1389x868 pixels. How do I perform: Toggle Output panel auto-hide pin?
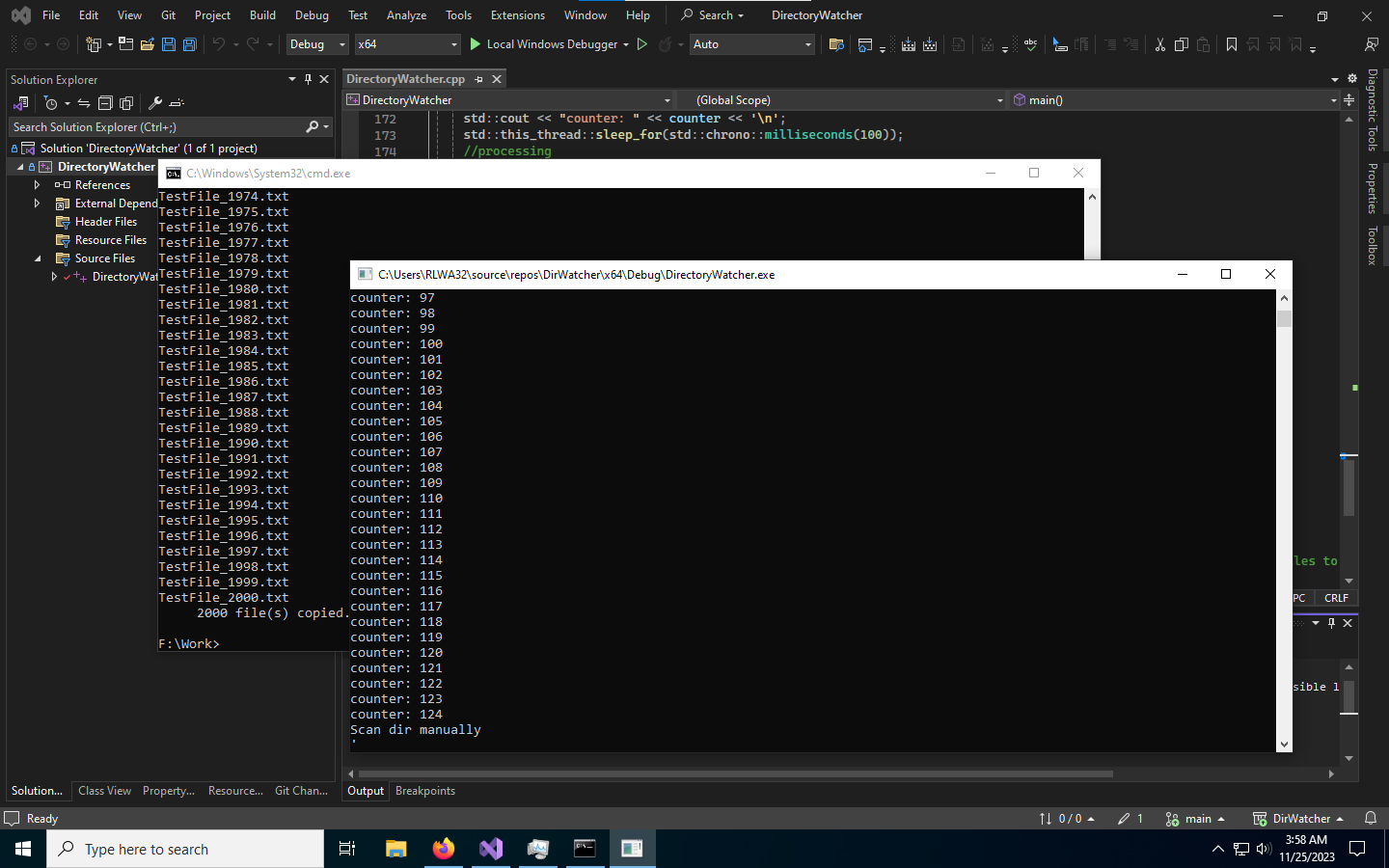pyautogui.click(x=1331, y=623)
